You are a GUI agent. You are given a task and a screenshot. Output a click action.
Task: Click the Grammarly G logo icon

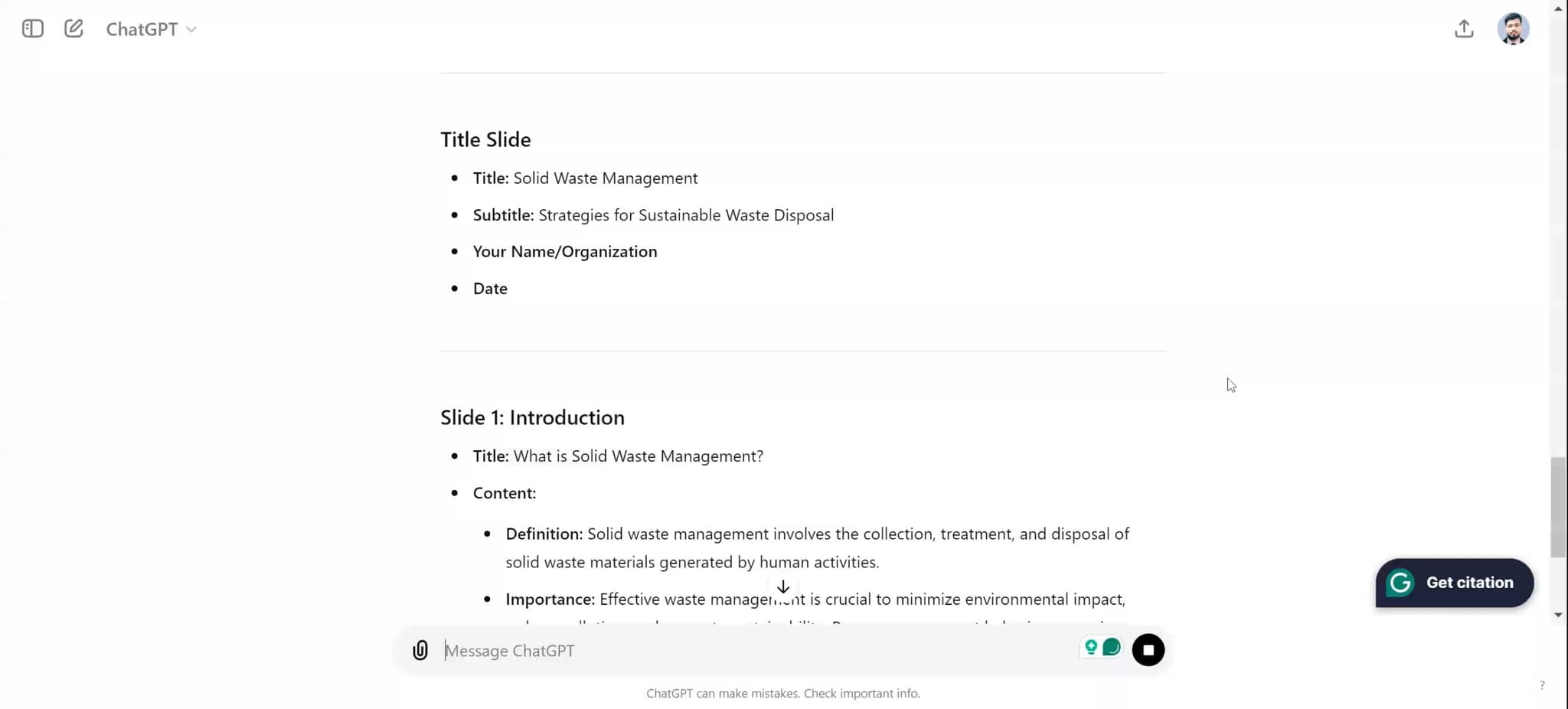(x=1400, y=583)
